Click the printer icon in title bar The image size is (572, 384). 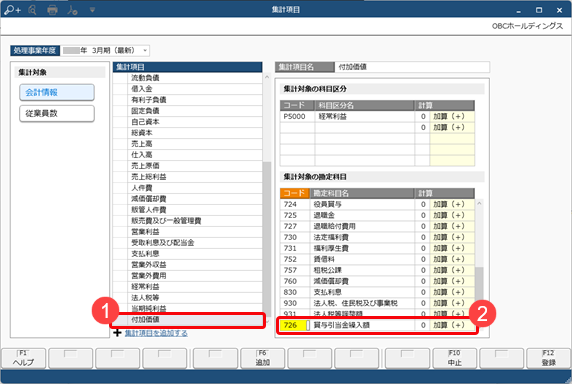coord(52,10)
